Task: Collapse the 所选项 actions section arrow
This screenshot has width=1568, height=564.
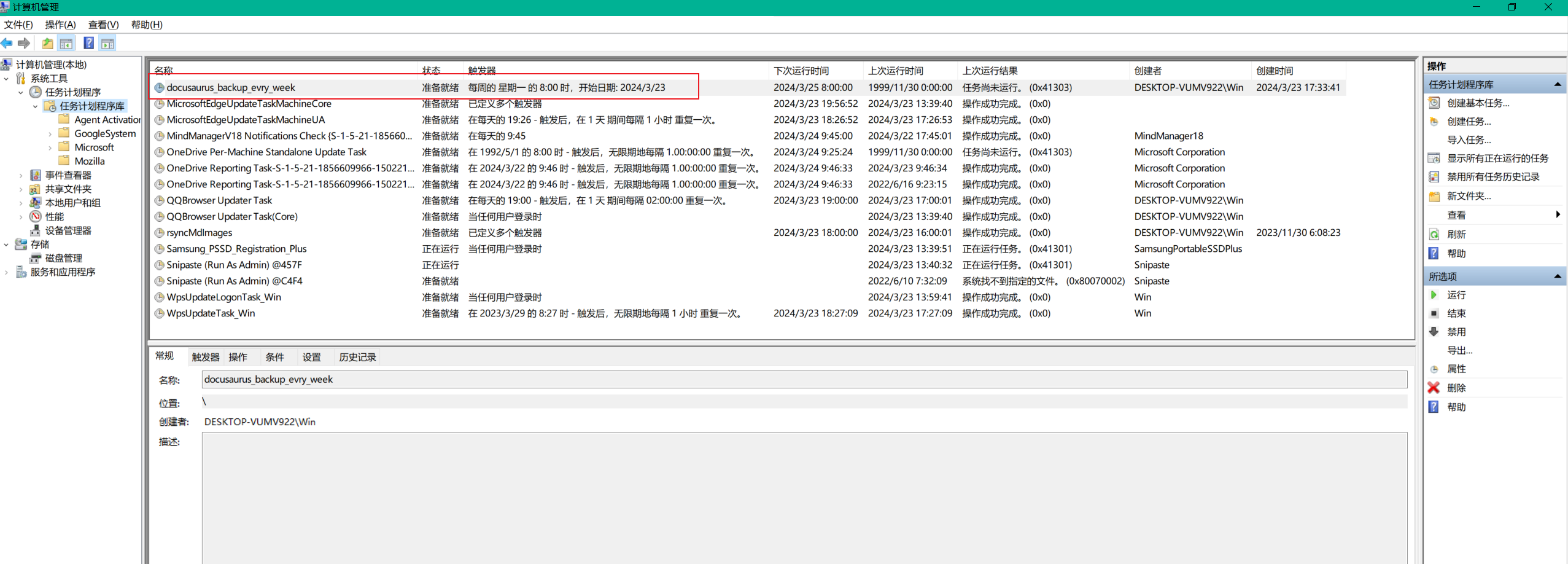Action: pos(1557,276)
